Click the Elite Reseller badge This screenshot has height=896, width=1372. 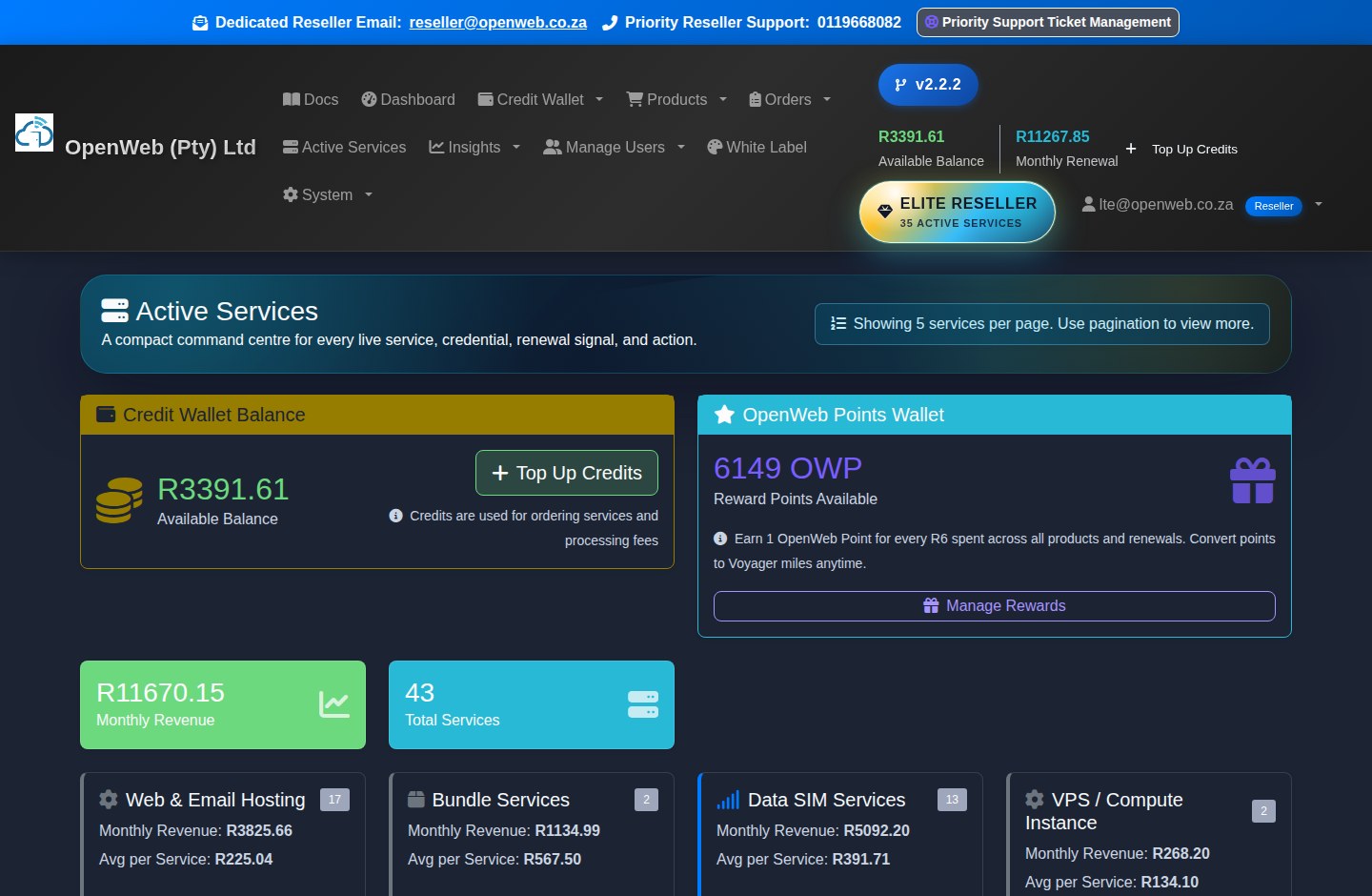click(x=958, y=212)
